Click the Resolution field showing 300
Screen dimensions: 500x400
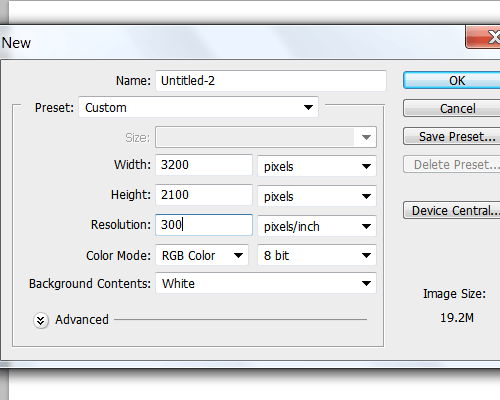pos(204,225)
